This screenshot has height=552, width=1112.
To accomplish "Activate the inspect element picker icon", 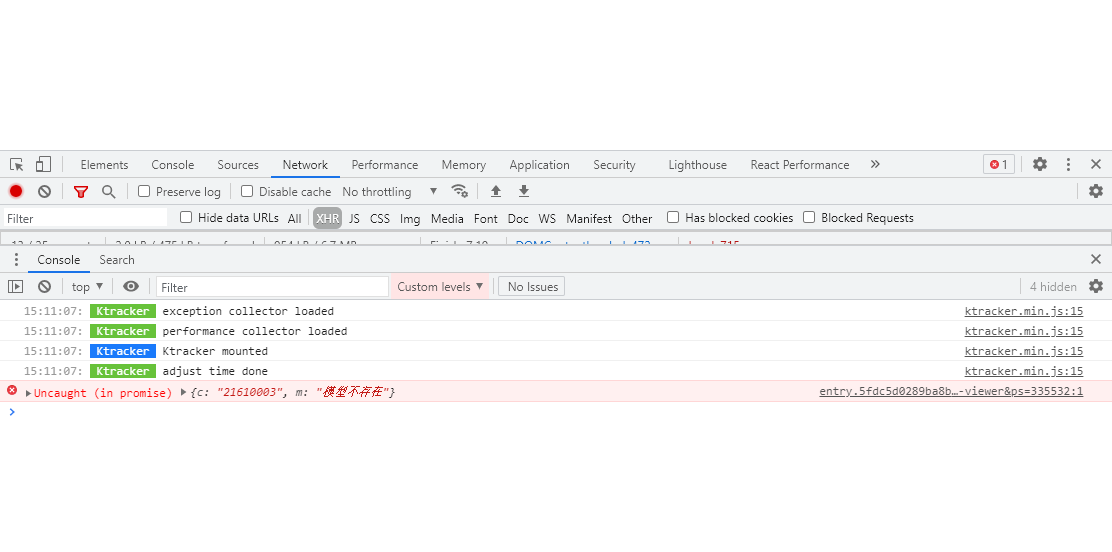I will 16,165.
